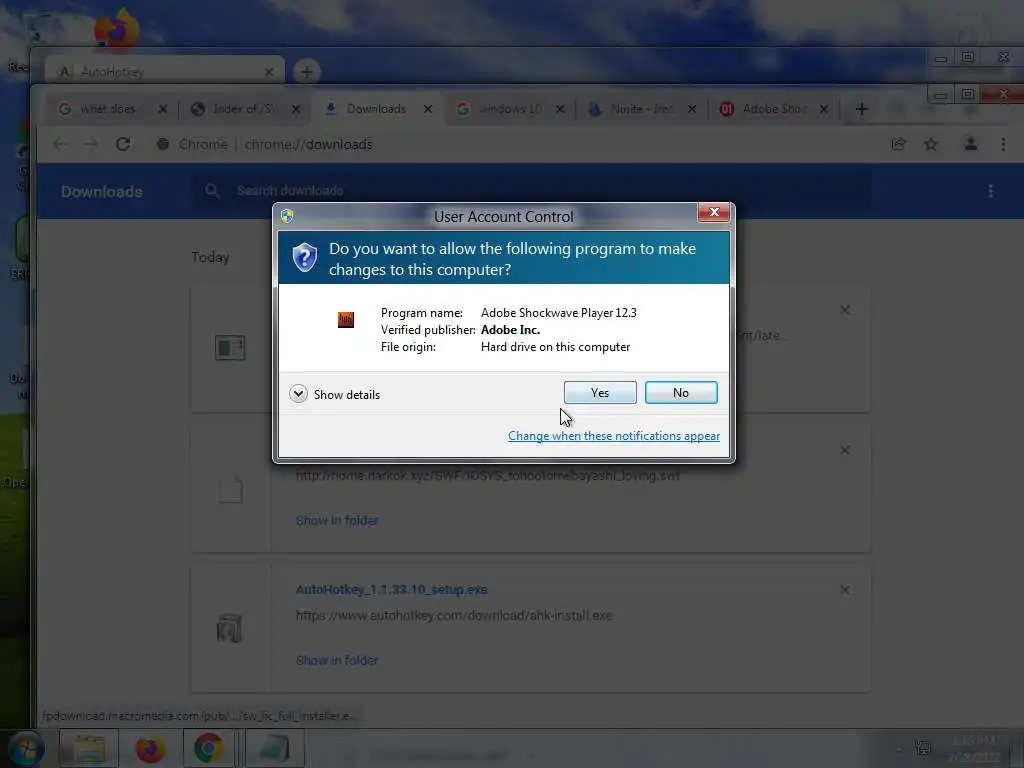Screen dimensions: 1024x768
Task: Switch to the Adobe Shockwave tab
Action: (774, 109)
